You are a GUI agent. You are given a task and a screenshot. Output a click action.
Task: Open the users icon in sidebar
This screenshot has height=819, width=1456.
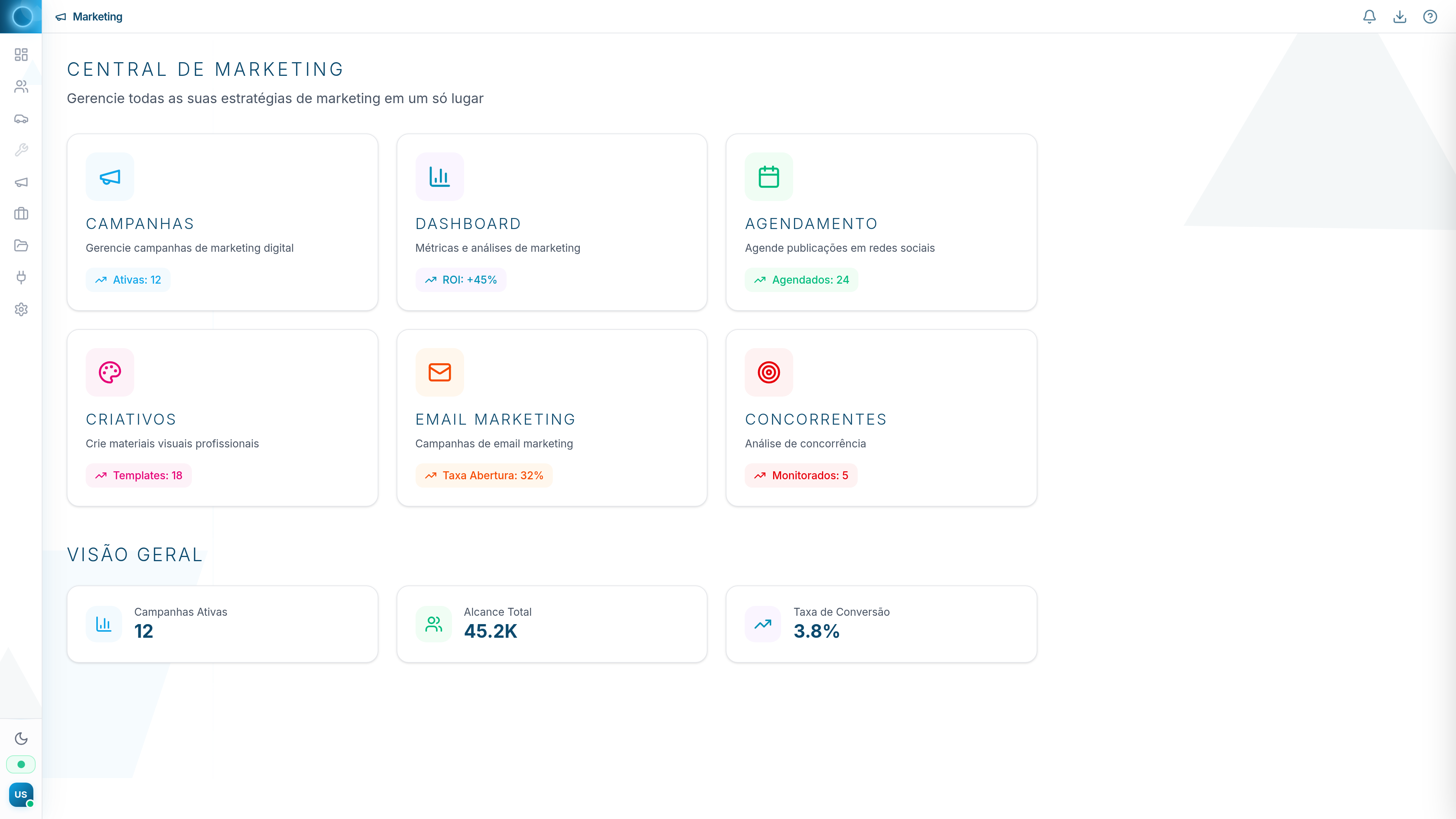(21, 86)
